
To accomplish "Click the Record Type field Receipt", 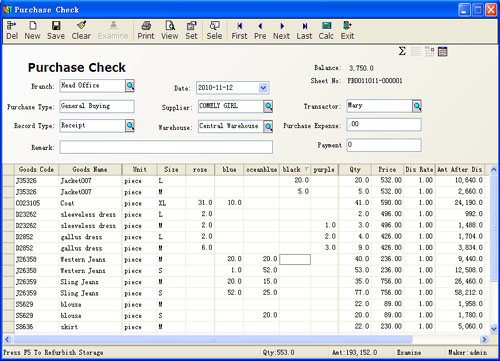I will click(92, 126).
